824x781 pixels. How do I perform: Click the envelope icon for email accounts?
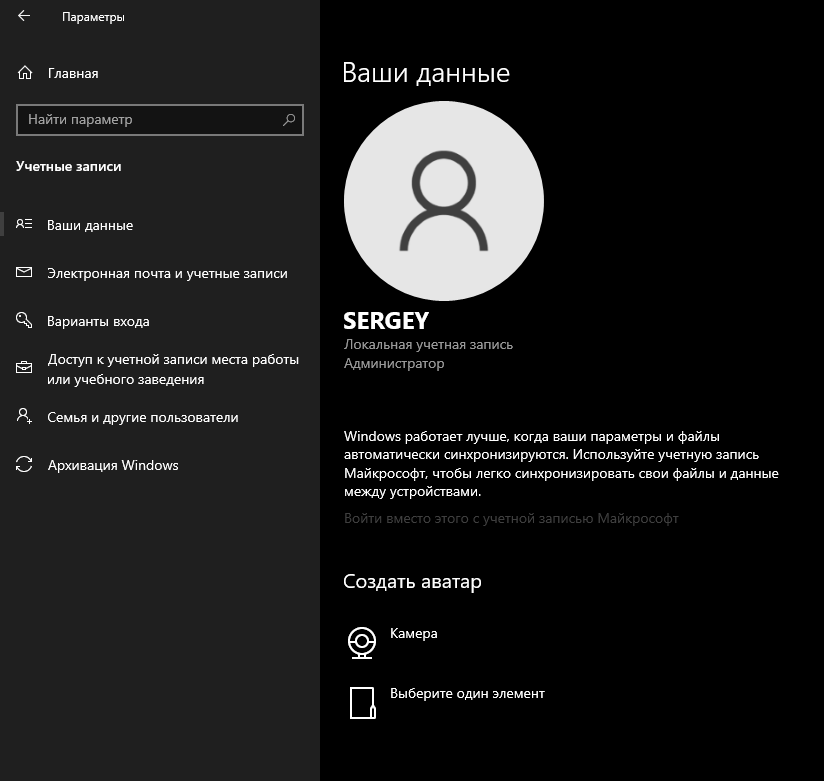[x=24, y=272]
